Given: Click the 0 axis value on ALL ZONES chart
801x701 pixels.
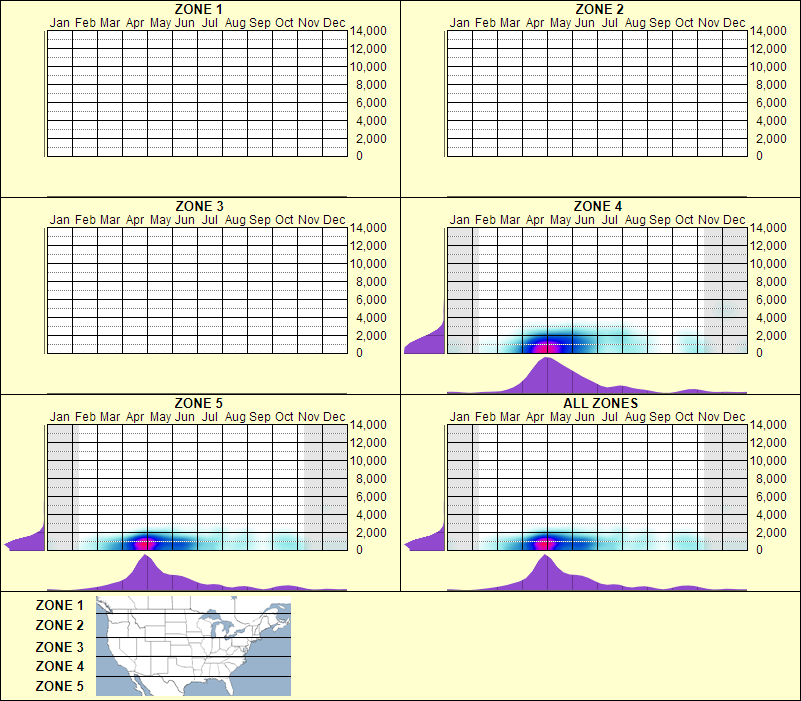Looking at the screenshot, I should coord(759,548).
